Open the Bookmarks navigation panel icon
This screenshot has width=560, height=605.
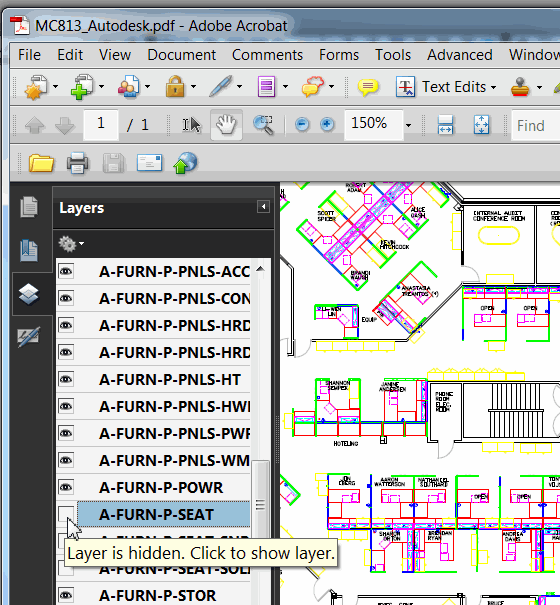tap(29, 250)
